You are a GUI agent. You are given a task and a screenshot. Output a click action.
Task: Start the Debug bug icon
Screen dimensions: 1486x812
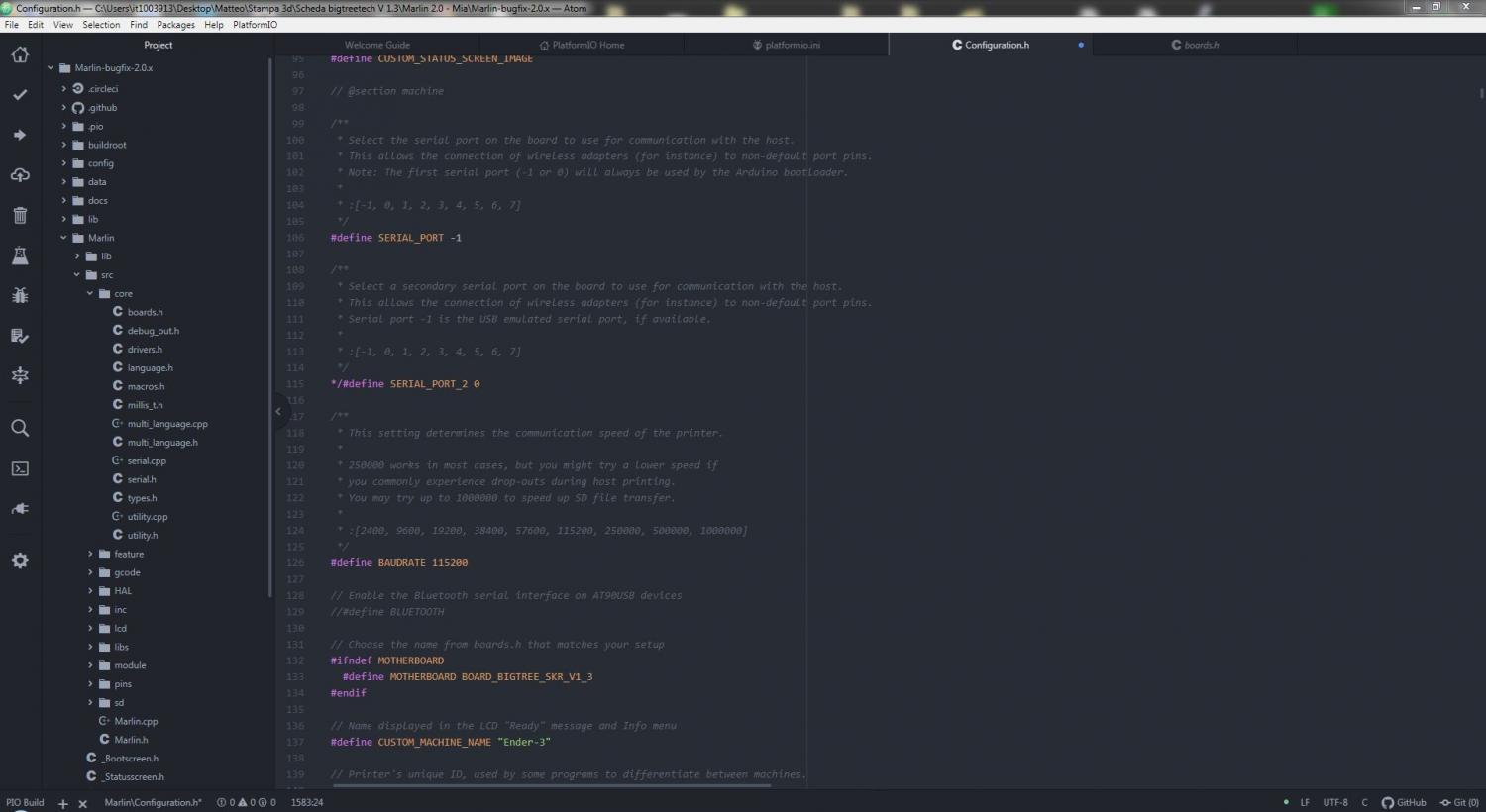[20, 295]
